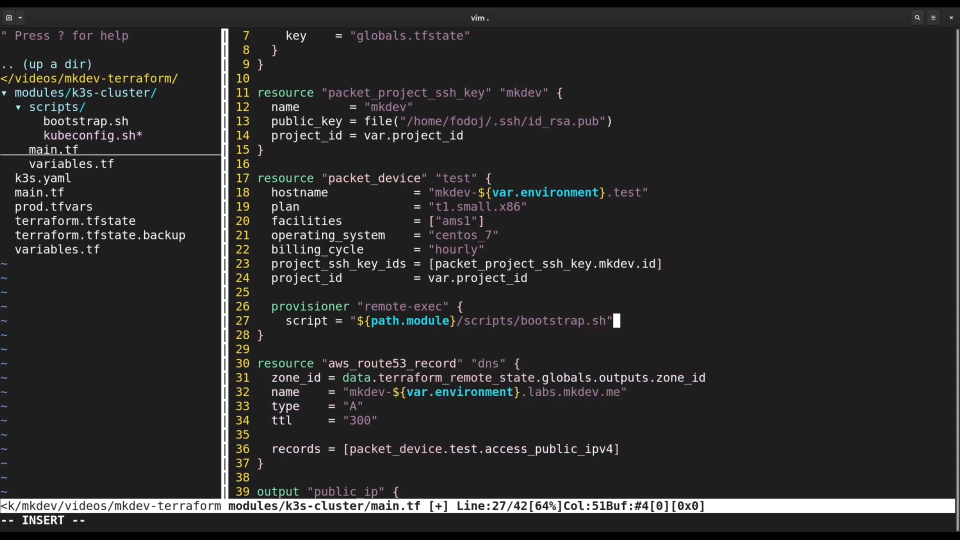960x540 pixels.
Task: Click the 'Press ? for help' hint line
Action: pos(64,36)
